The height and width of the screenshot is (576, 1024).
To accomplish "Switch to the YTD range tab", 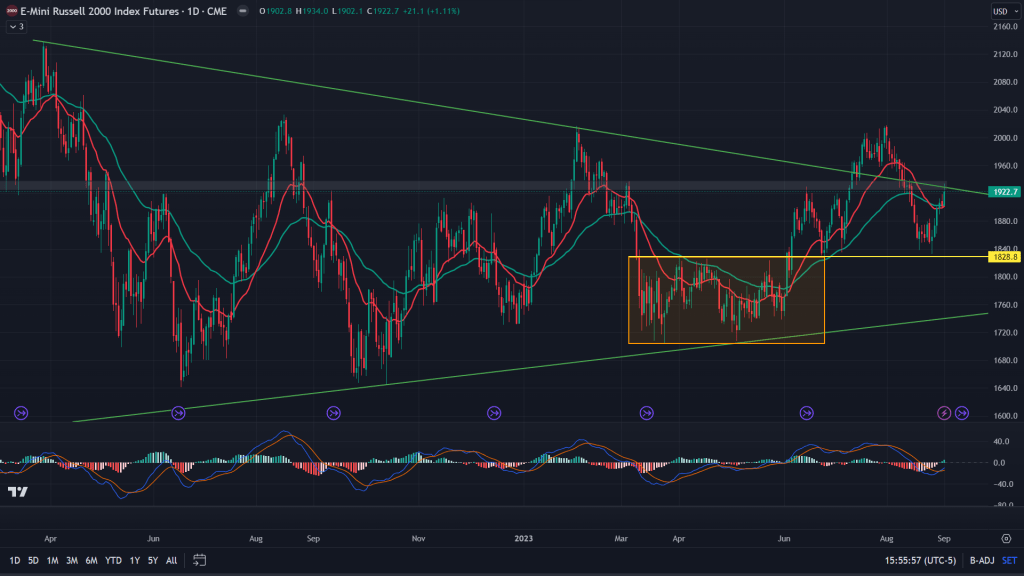I will [112, 560].
